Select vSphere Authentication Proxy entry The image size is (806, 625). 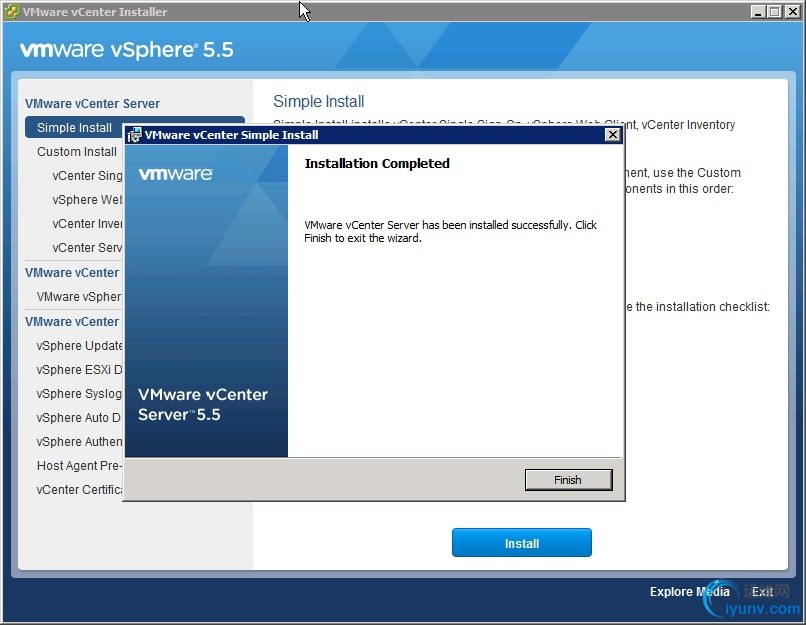pyautogui.click(x=79, y=442)
